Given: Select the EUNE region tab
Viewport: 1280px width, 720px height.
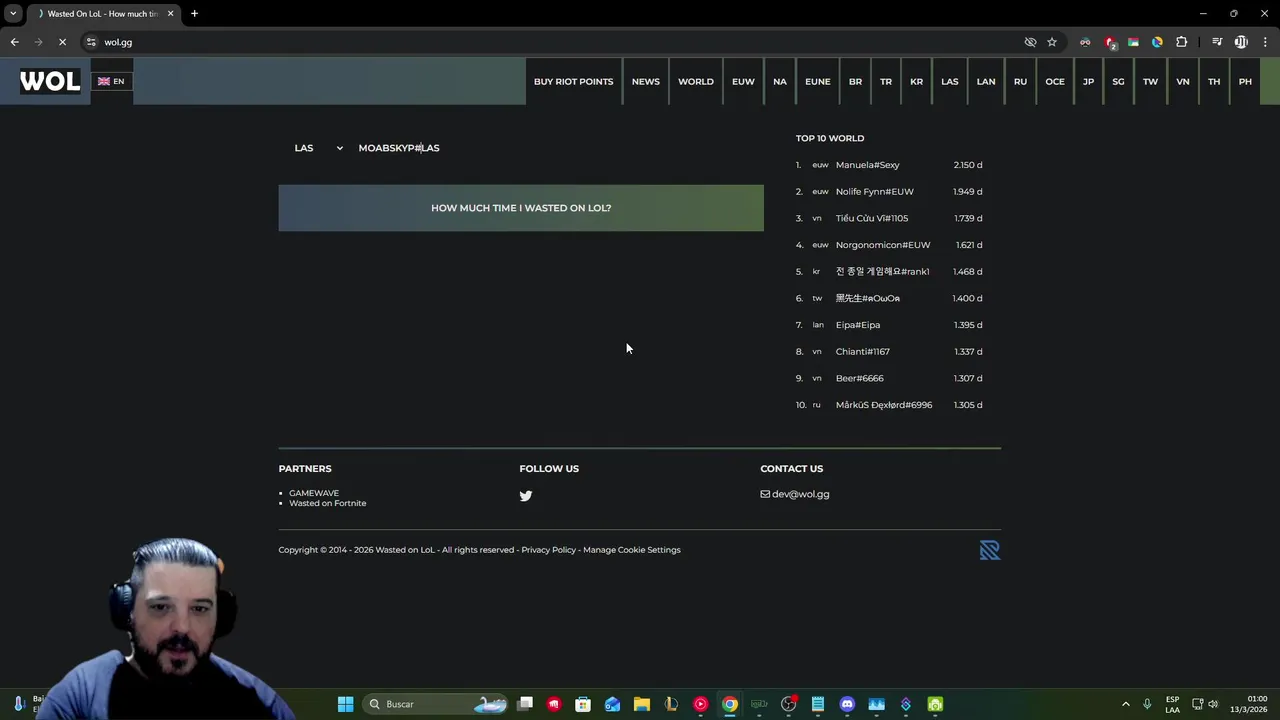Looking at the screenshot, I should tap(818, 82).
